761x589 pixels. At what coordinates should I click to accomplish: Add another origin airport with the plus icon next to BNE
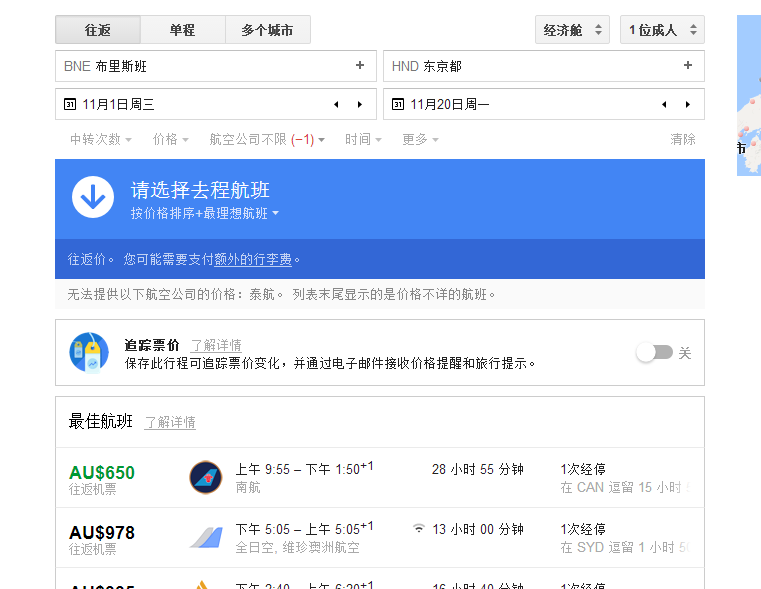coord(360,65)
